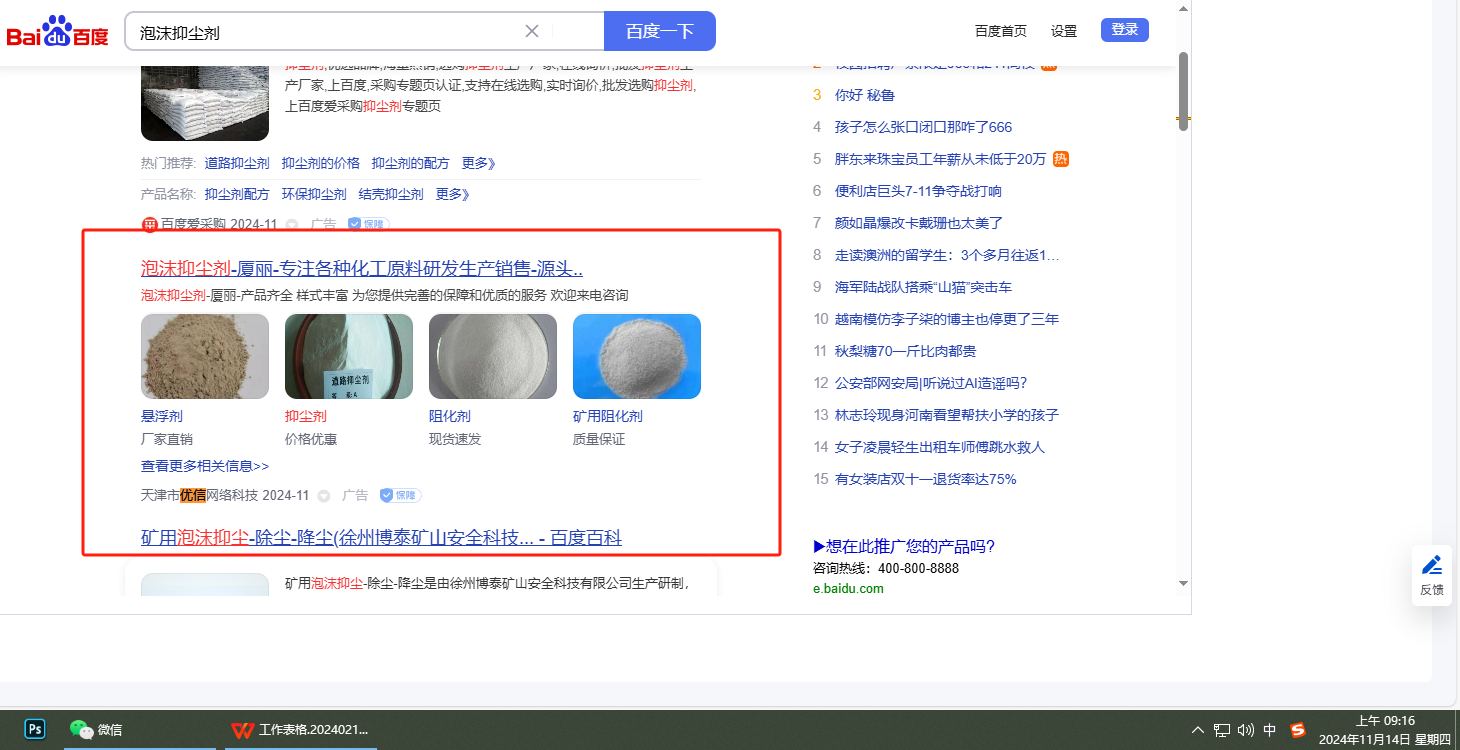Click the 保障 badge beside 天津市优信网络科技
The width and height of the screenshot is (1460, 750).
coord(401,495)
